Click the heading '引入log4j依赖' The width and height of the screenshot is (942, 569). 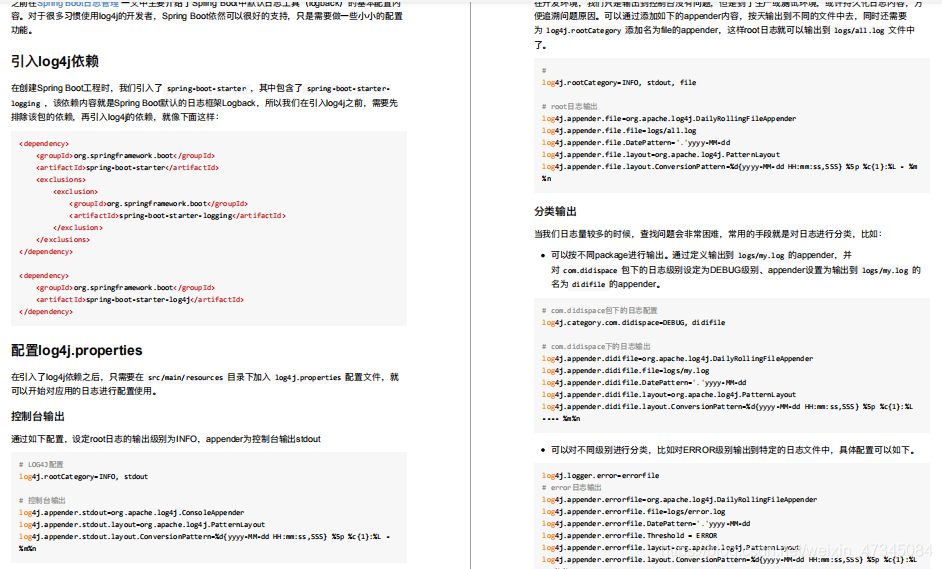click(55, 61)
